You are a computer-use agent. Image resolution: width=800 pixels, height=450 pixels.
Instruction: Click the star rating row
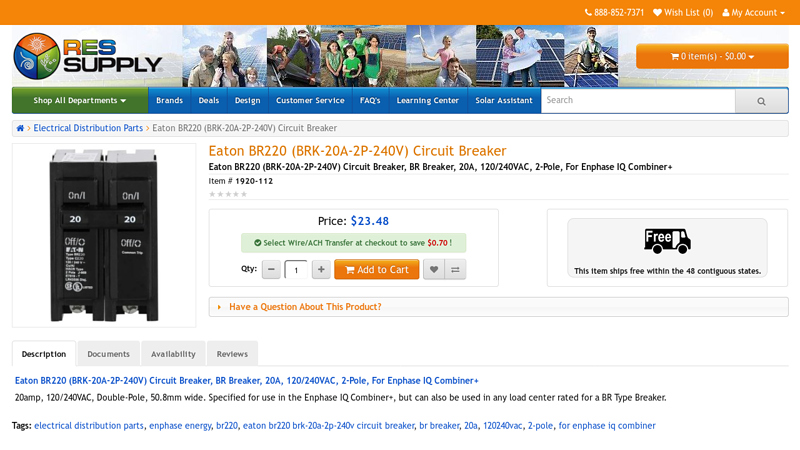click(228, 194)
